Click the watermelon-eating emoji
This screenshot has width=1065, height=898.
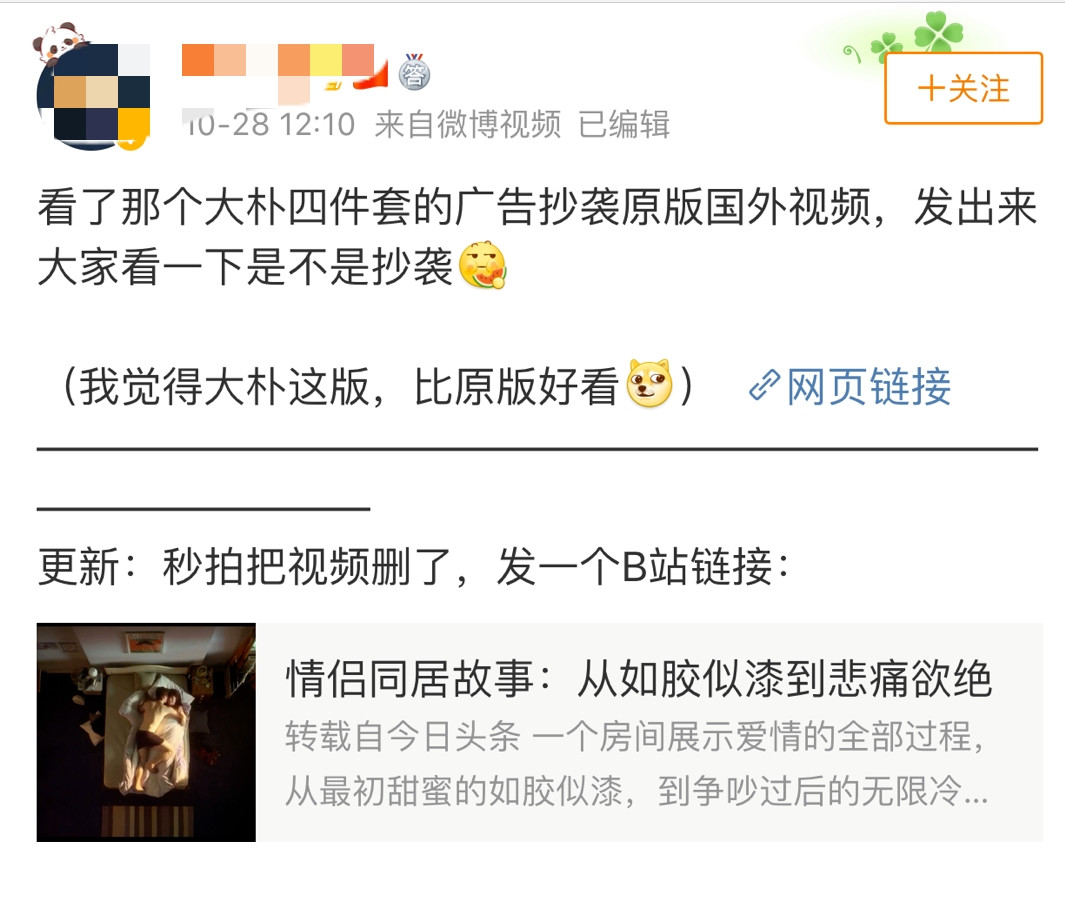(x=483, y=265)
